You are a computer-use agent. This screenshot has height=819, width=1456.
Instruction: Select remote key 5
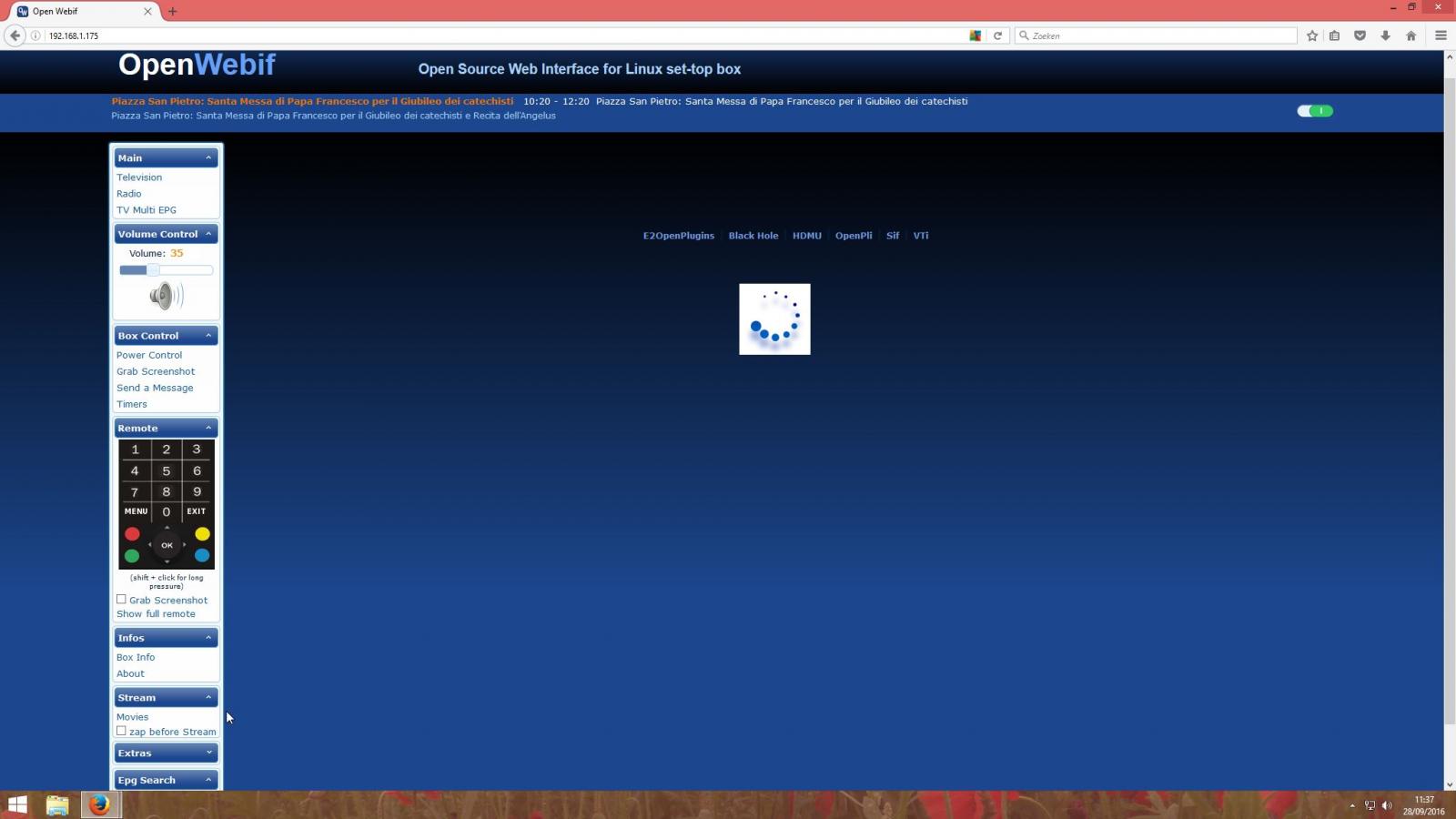coord(167,470)
